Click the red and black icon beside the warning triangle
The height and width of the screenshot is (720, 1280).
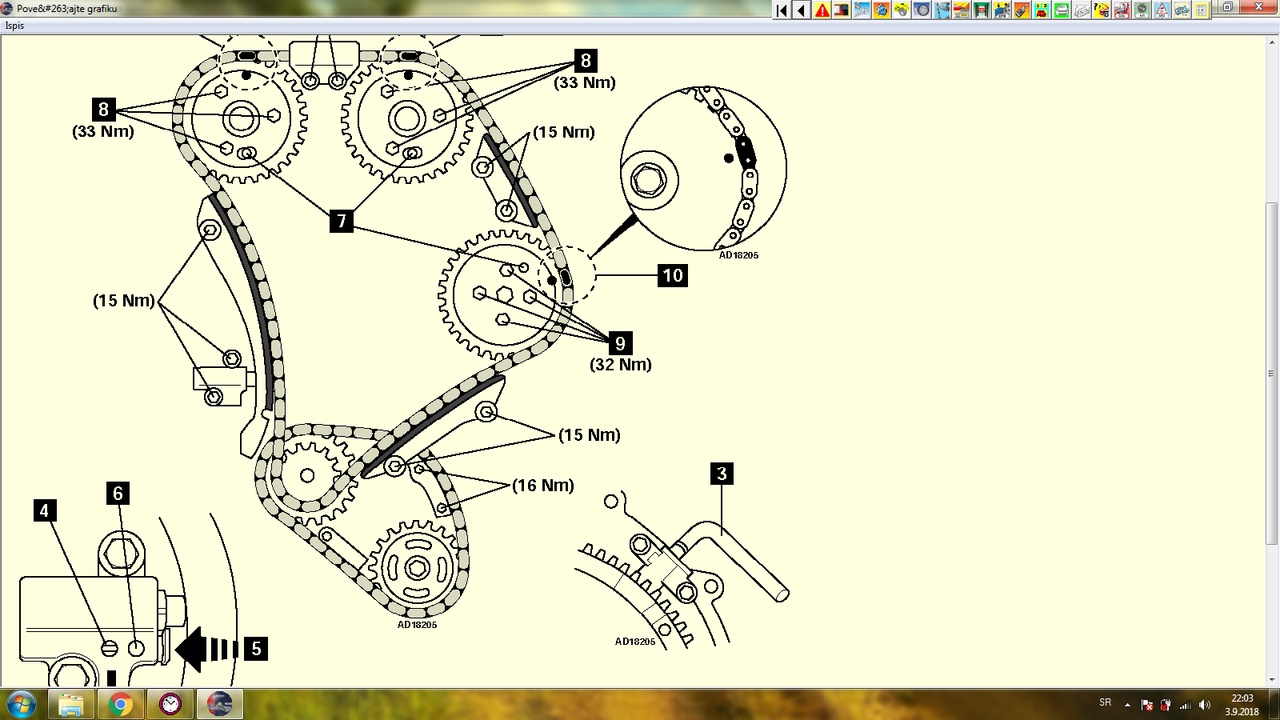click(842, 10)
